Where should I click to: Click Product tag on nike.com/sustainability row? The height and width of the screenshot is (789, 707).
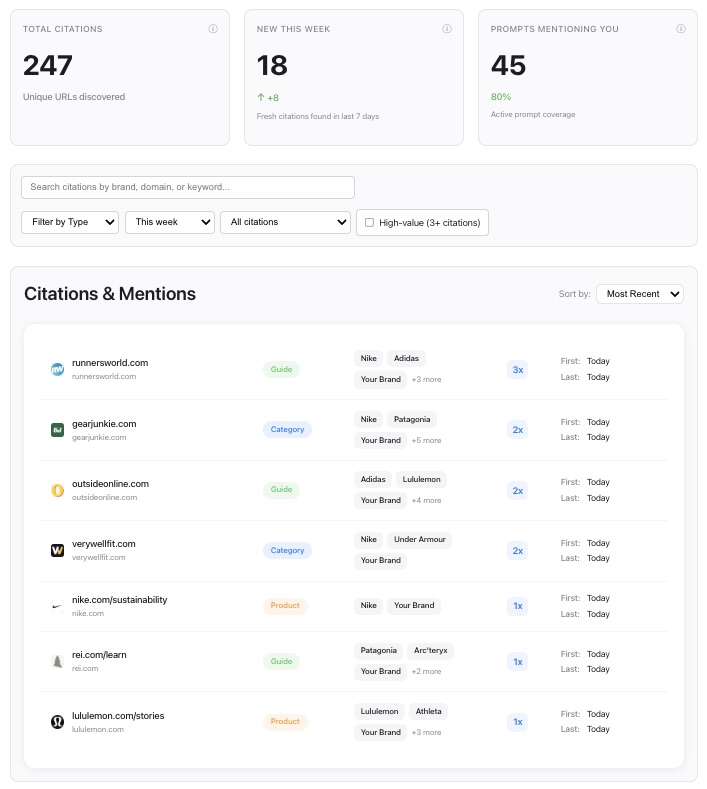click(285, 605)
